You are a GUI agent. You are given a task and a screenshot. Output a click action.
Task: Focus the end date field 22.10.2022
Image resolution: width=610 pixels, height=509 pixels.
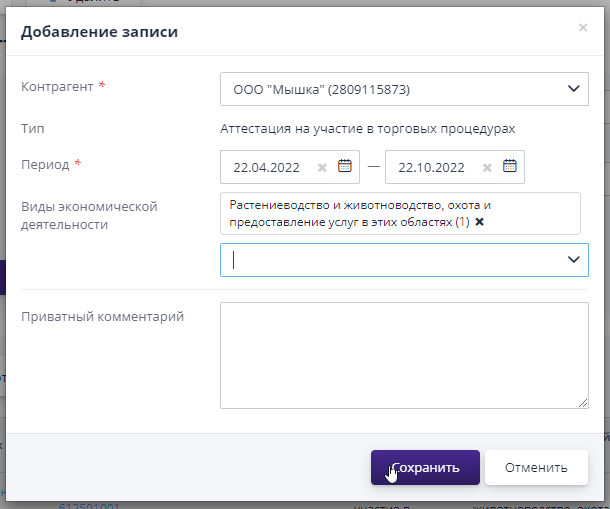point(434,168)
